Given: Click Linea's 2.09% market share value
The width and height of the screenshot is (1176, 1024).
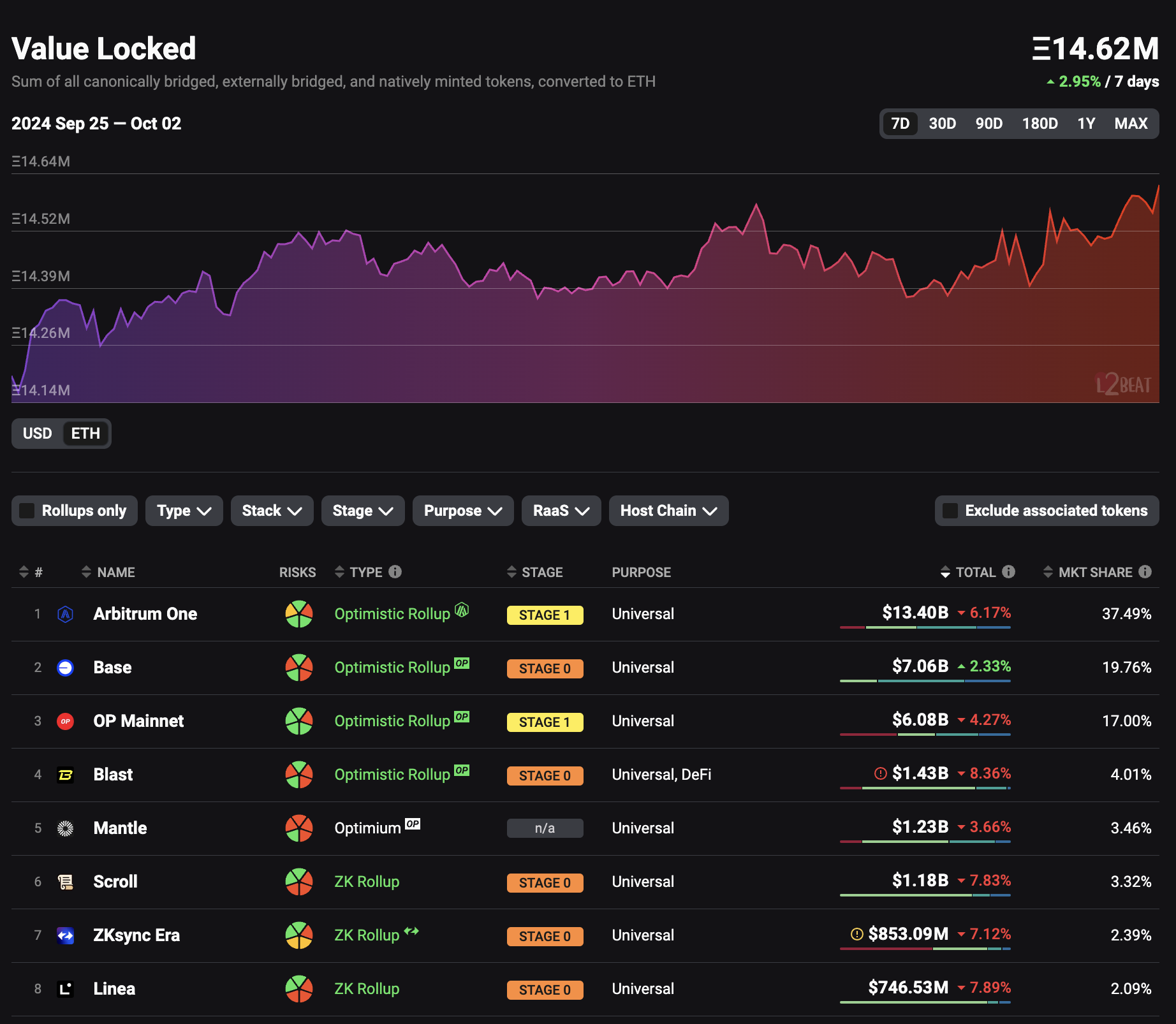Looking at the screenshot, I should pyautogui.click(x=1131, y=989).
